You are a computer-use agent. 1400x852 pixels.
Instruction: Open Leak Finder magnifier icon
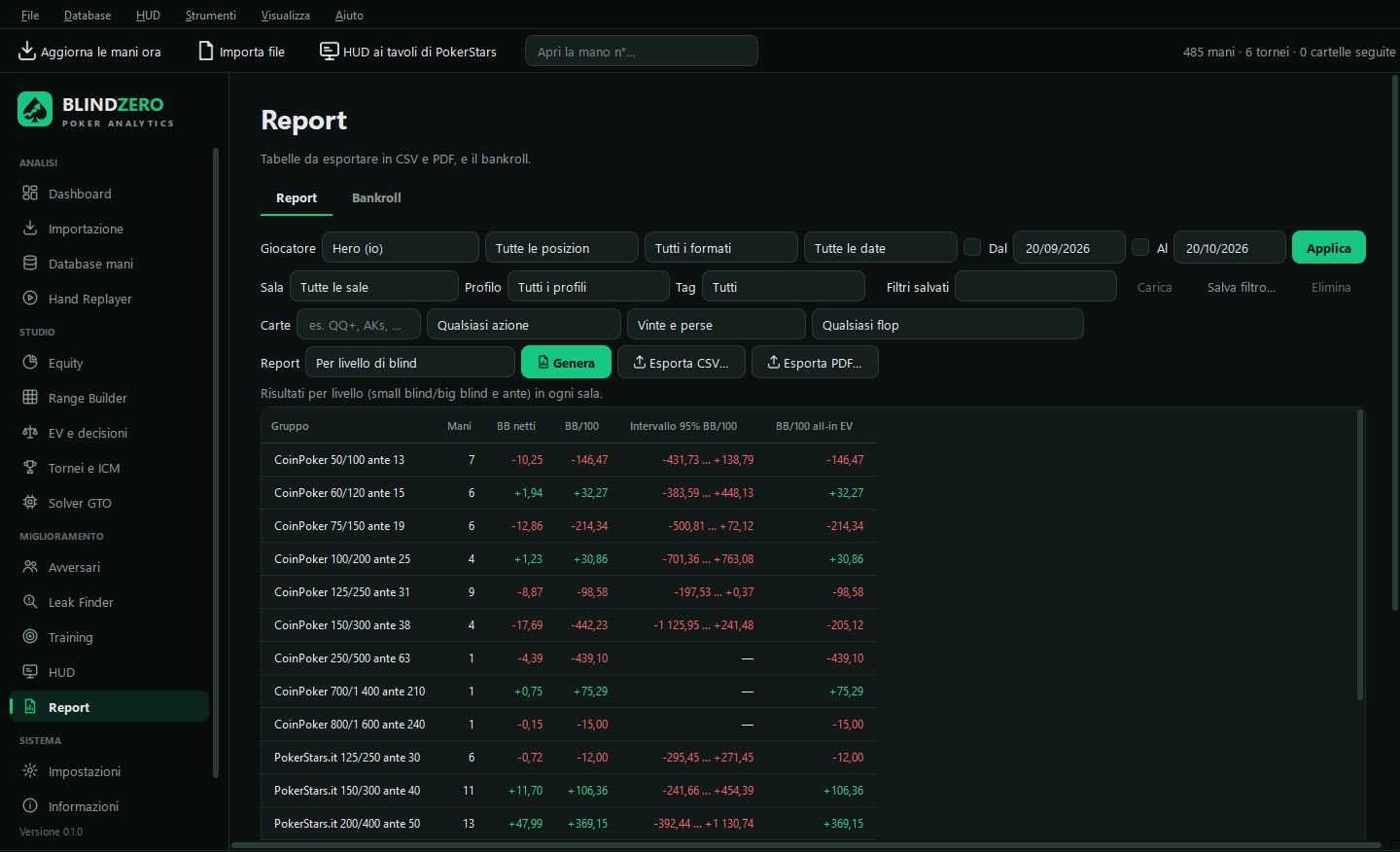(x=30, y=602)
